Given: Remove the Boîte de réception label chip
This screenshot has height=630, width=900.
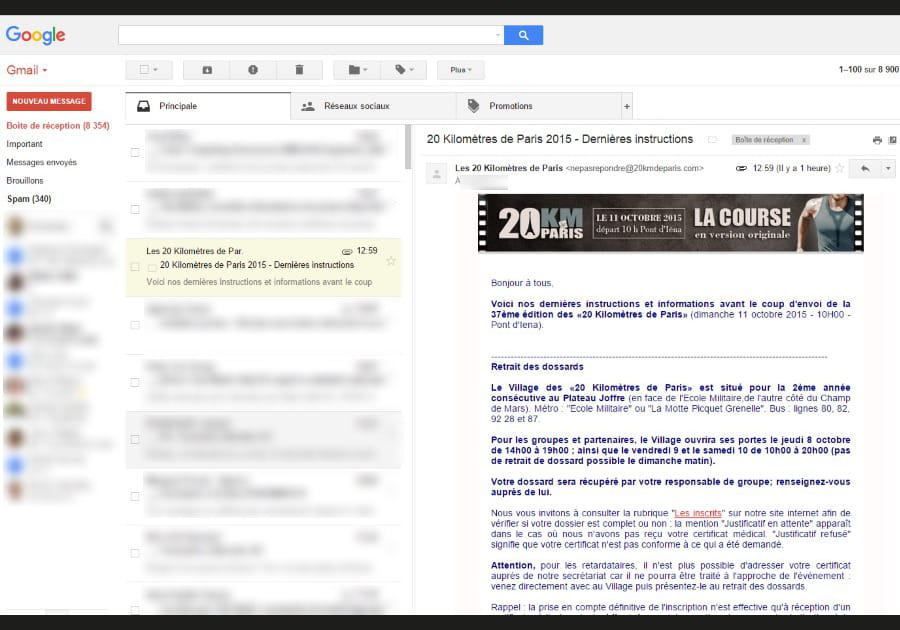Looking at the screenshot, I should [804, 140].
